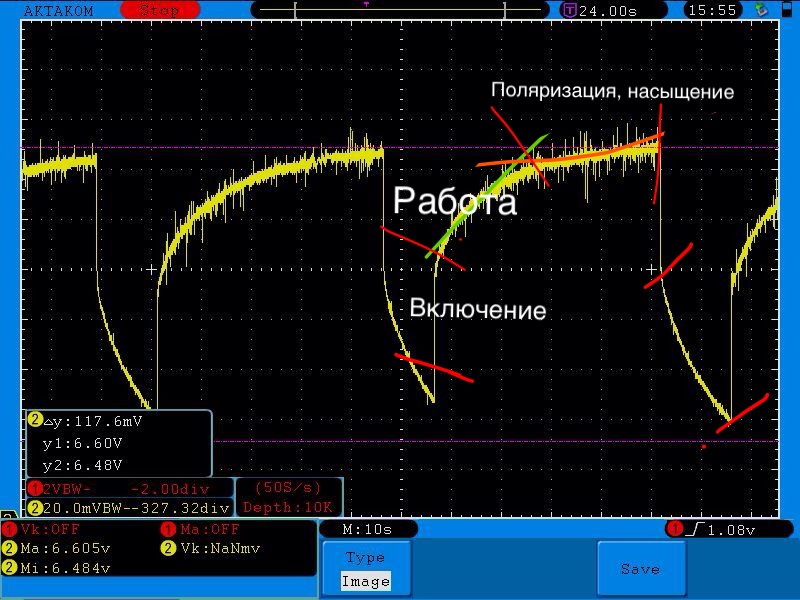The width and height of the screenshot is (800, 600).
Task: Select the cursor value y2:6.48V
Action: 83,465
